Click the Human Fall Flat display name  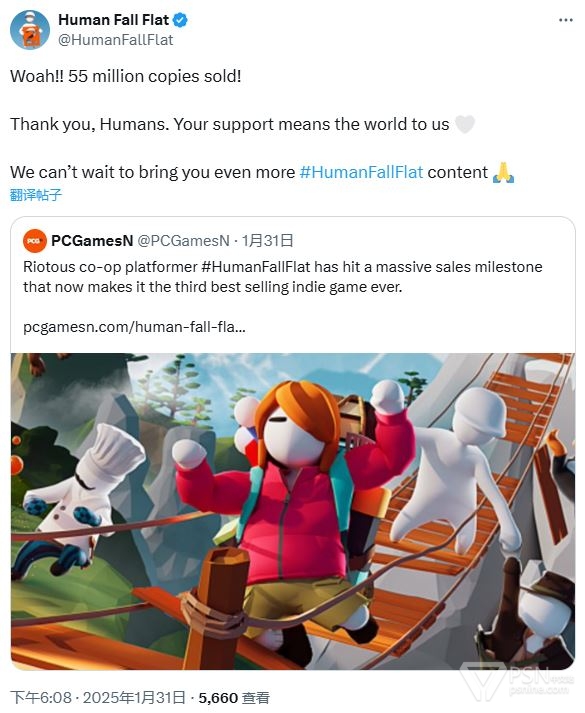point(114,20)
